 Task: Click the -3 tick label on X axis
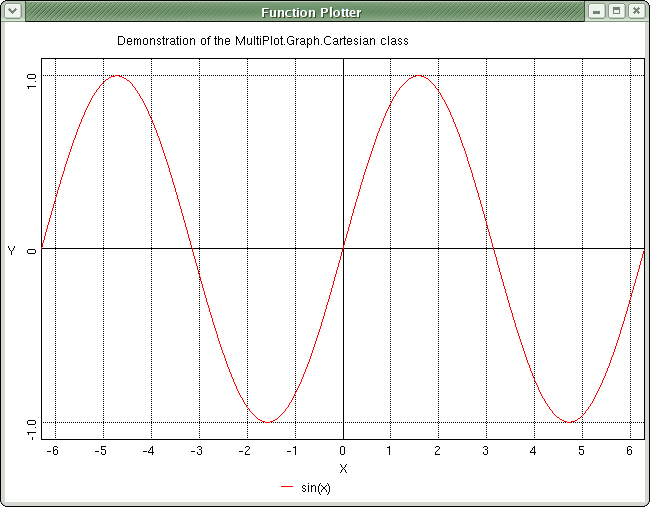[x=198, y=451]
